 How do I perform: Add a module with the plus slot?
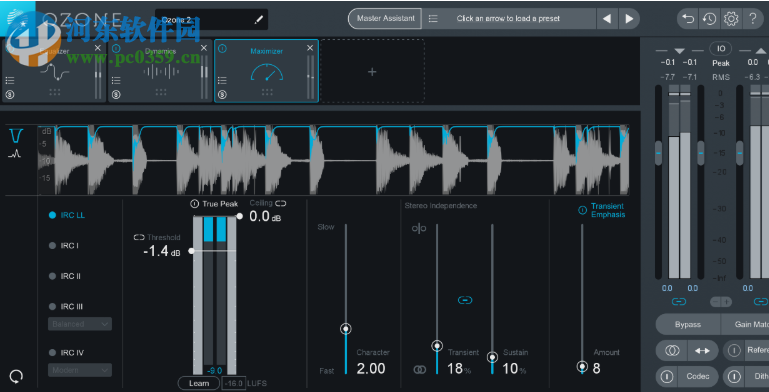[372, 72]
